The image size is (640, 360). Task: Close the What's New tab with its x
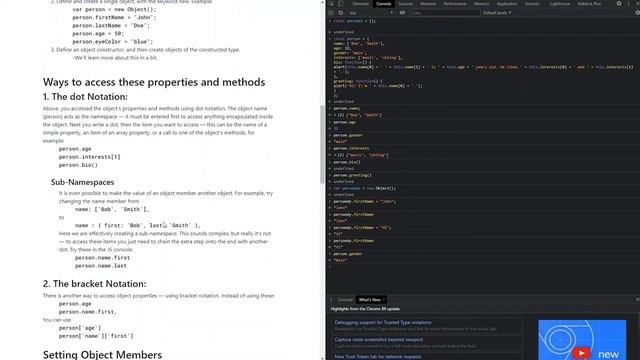(x=384, y=300)
